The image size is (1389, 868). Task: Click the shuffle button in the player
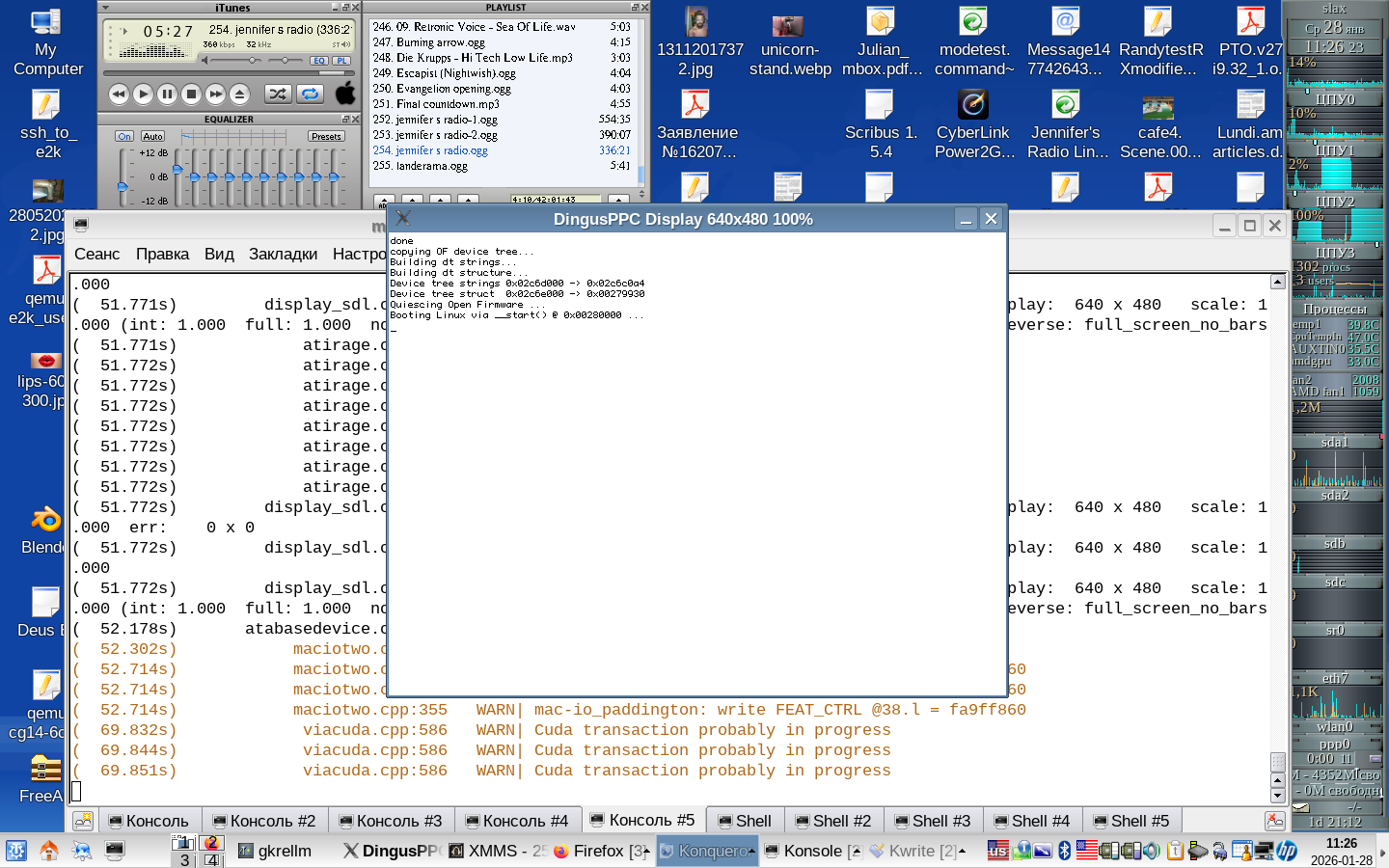pos(277,94)
